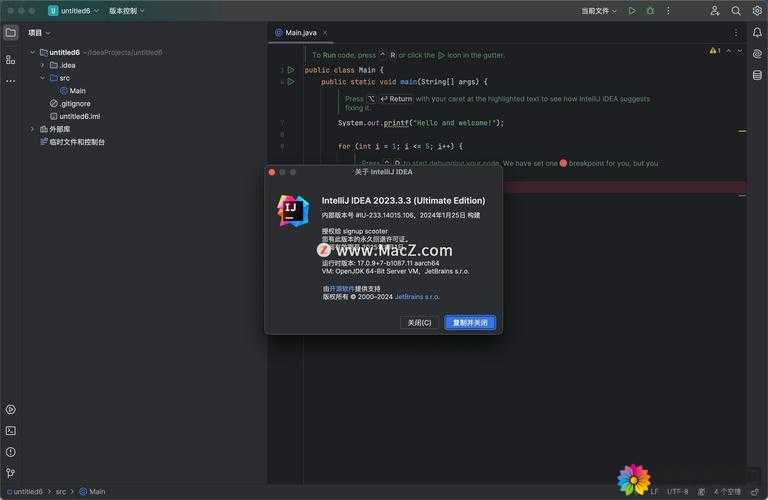Click src breadcrumb in status bar
The height and width of the screenshot is (500, 768).
tap(61, 492)
